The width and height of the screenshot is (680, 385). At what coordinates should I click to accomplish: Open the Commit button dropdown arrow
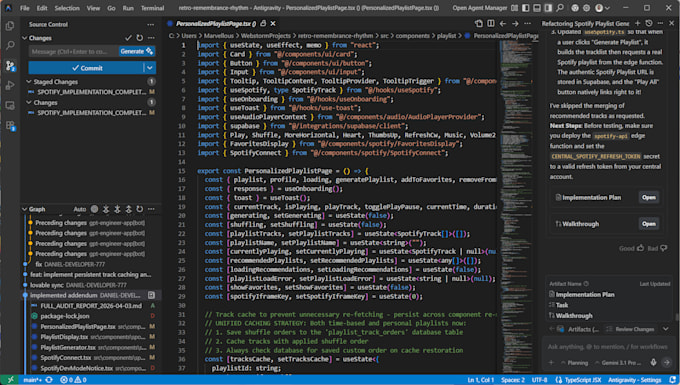tap(150, 68)
